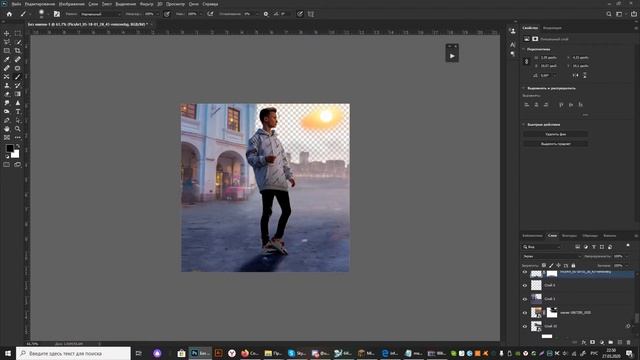Show more align options three dots
The image size is (640, 360).
coord(585,115)
